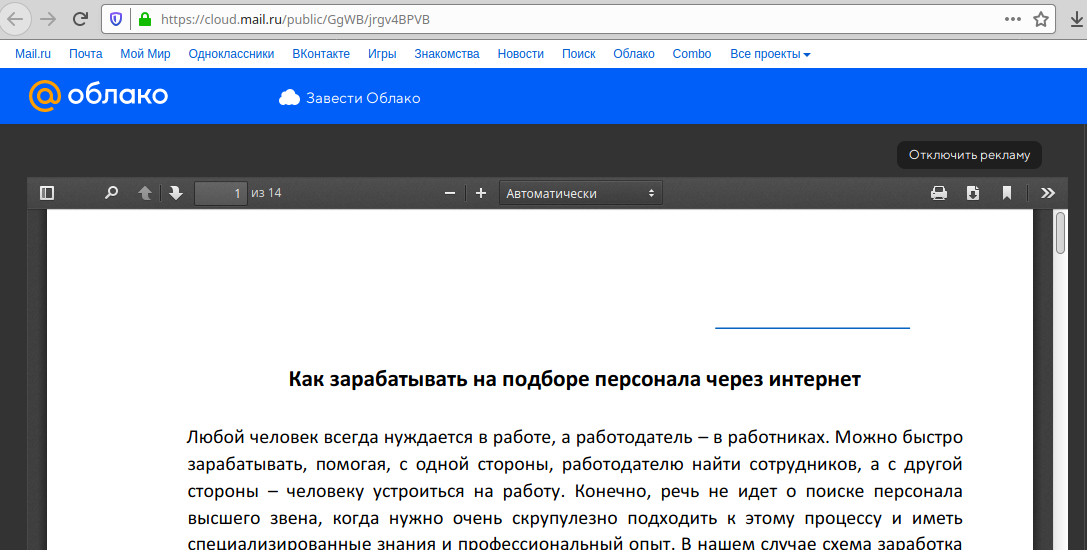
Task: Expand the Все проекты dropdown
Action: click(770, 54)
